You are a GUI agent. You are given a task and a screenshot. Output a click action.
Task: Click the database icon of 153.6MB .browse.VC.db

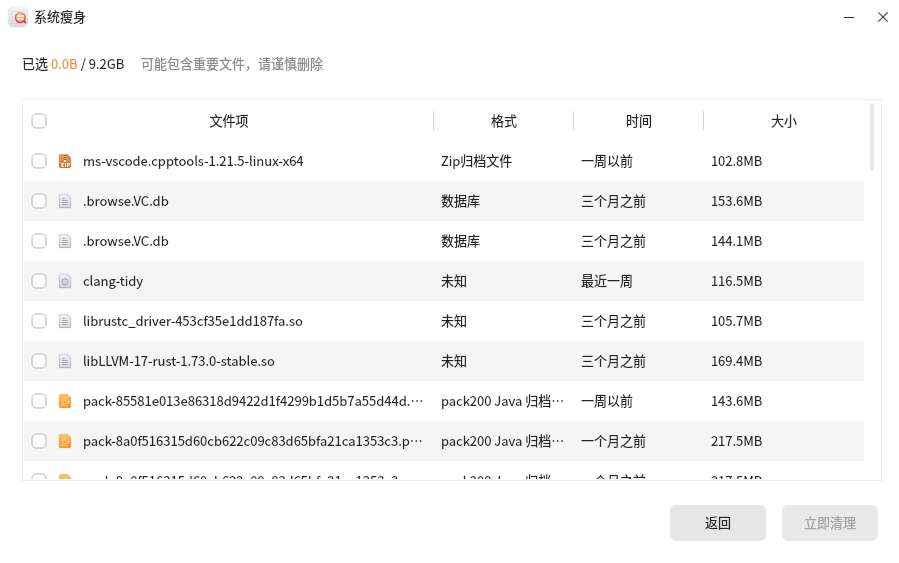tap(65, 201)
